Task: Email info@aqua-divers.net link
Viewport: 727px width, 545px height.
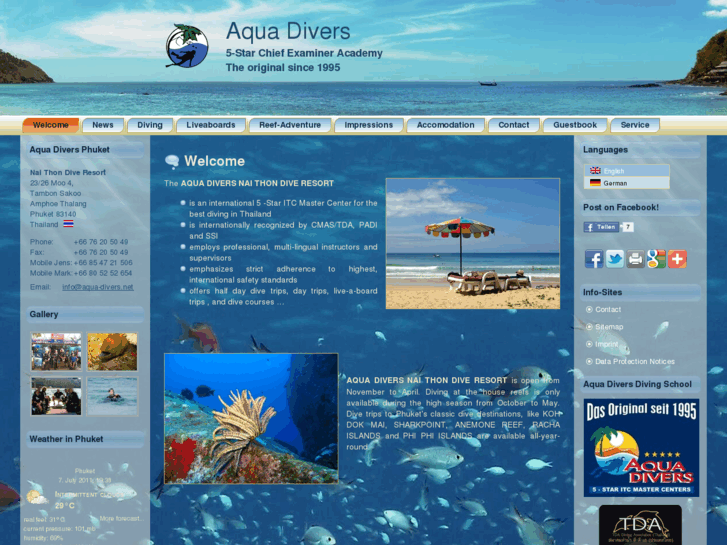Action: pos(98,287)
